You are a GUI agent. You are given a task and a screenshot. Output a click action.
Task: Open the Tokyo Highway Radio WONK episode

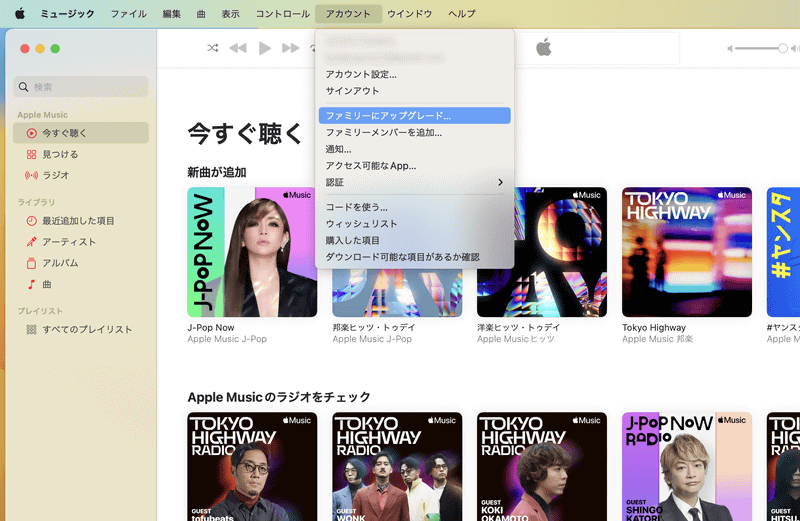click(397, 466)
